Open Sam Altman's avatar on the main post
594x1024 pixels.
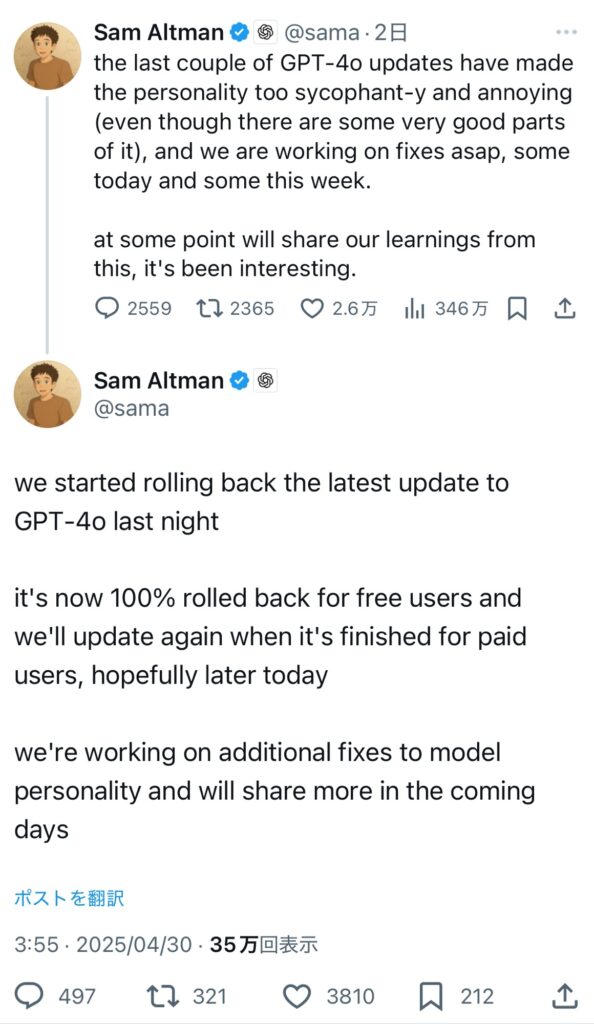tap(47, 394)
